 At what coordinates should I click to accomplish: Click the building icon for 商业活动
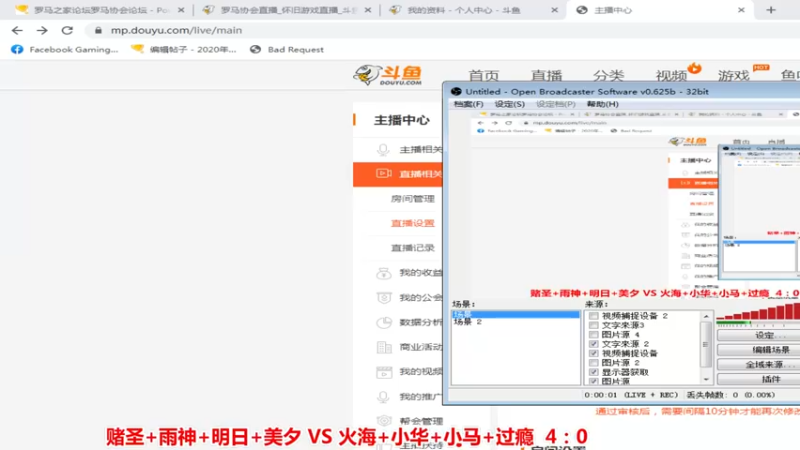click(384, 347)
